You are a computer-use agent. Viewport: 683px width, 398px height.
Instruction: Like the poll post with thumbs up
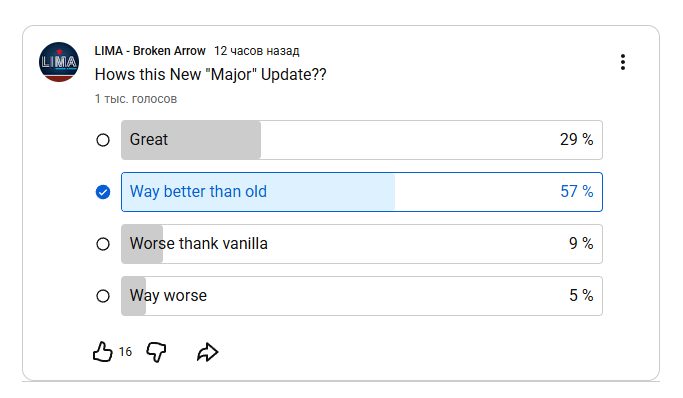point(103,352)
